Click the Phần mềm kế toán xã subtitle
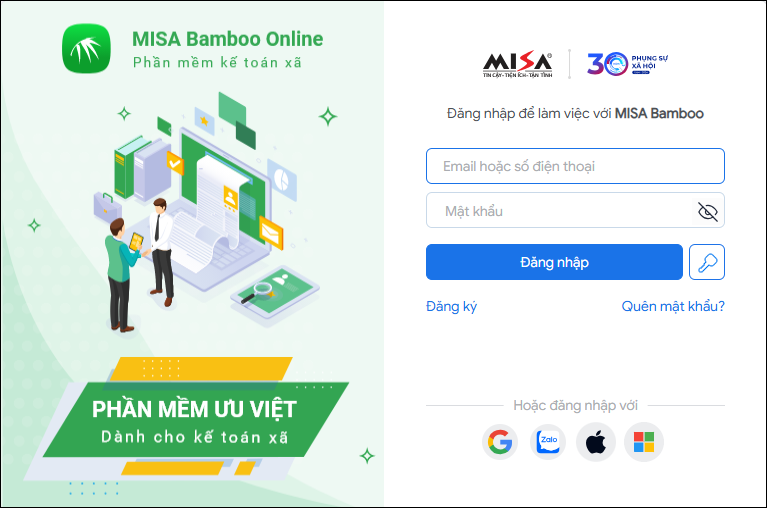This screenshot has height=508, width=767. point(217,63)
